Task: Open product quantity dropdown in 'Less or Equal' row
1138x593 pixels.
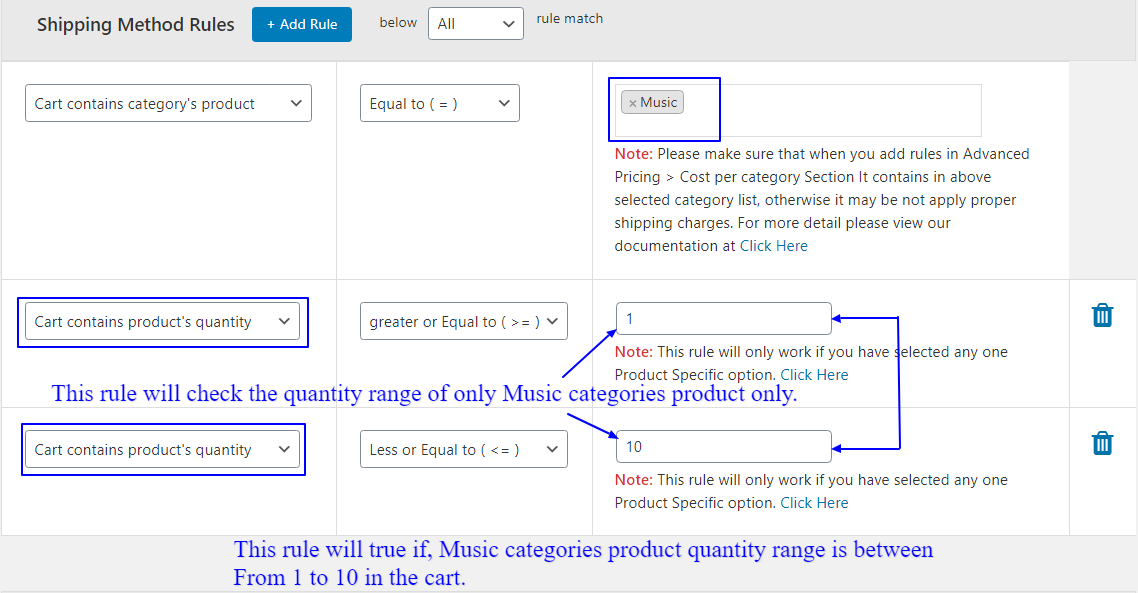Action: [x=163, y=449]
